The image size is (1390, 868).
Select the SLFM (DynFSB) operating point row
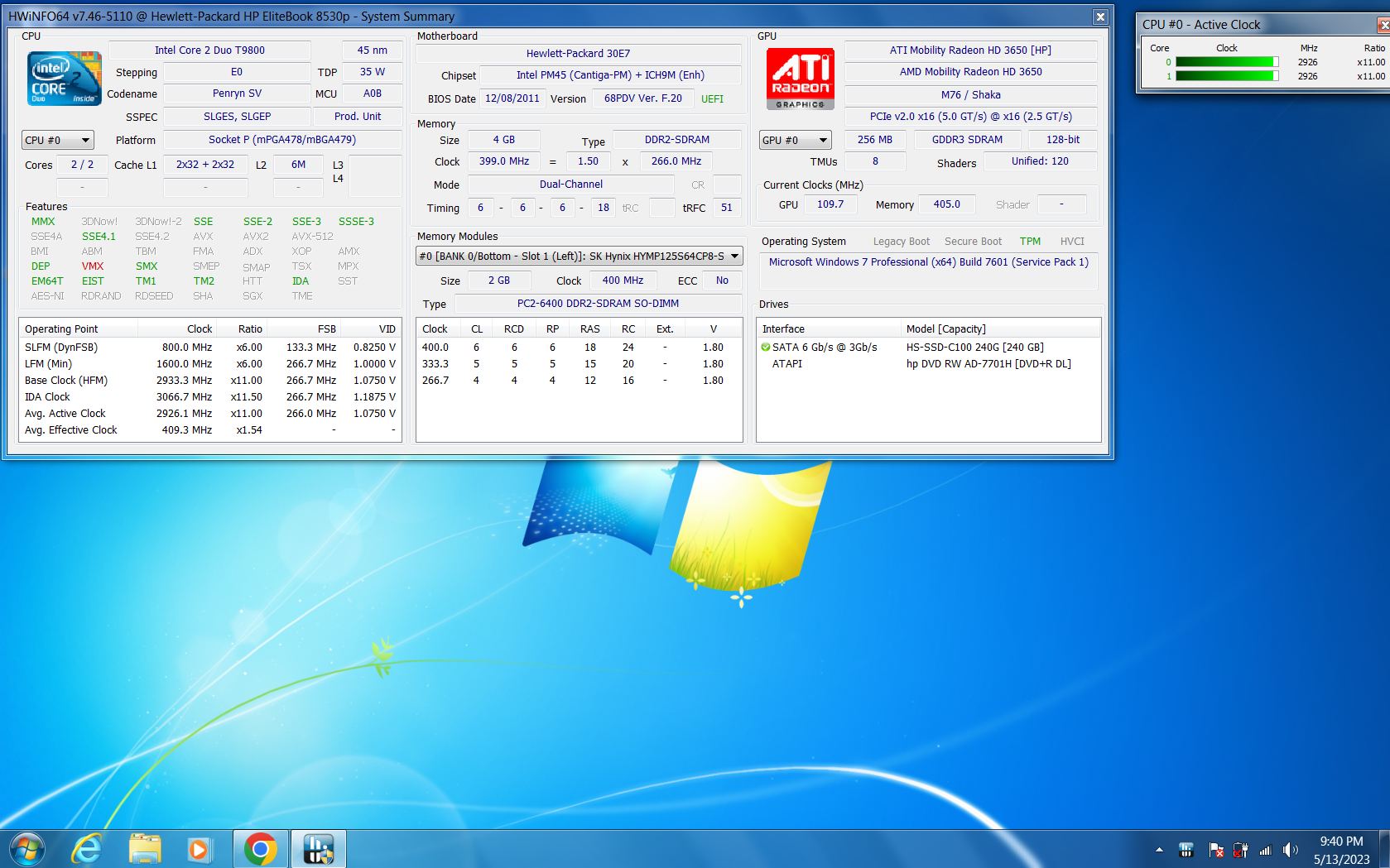click(210, 348)
